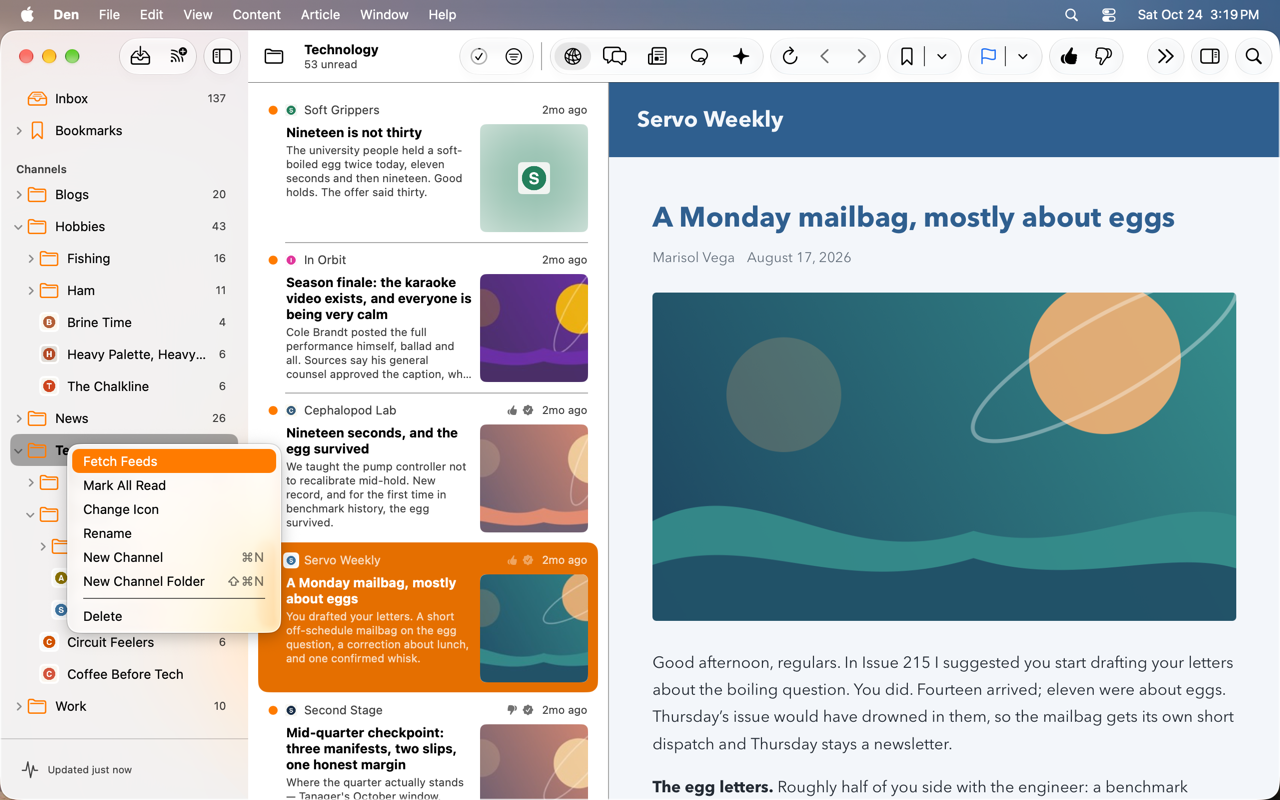
Task: Open the Article menu in menu bar
Action: coord(320,15)
